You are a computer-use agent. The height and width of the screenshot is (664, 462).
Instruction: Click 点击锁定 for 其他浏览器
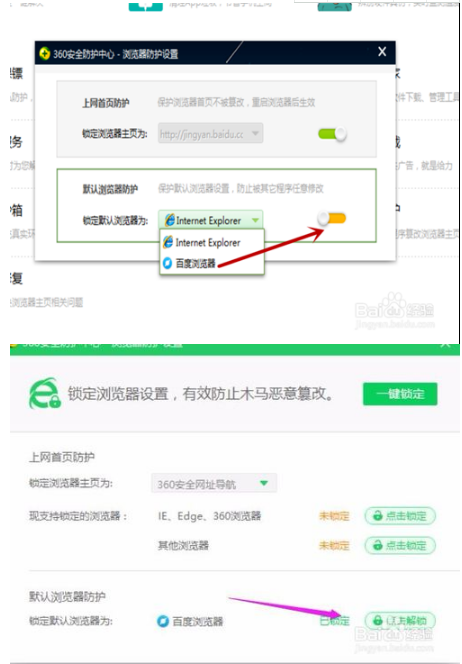tap(400, 545)
